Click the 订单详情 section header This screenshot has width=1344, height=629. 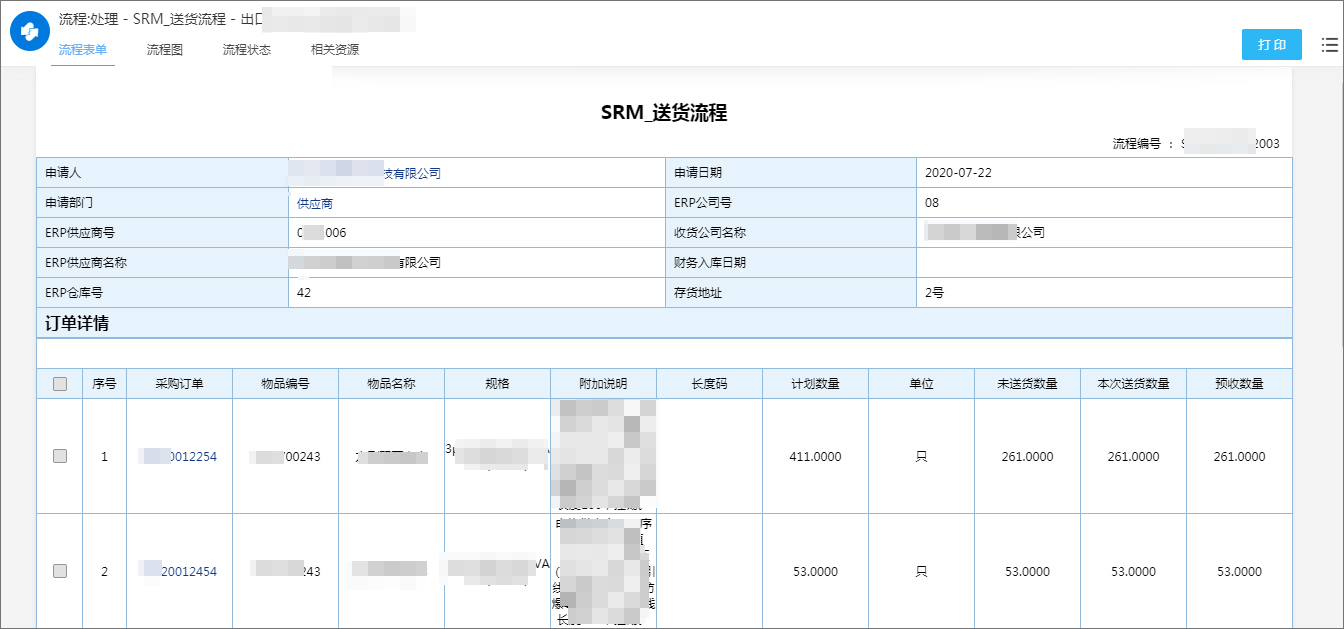click(x=77, y=322)
